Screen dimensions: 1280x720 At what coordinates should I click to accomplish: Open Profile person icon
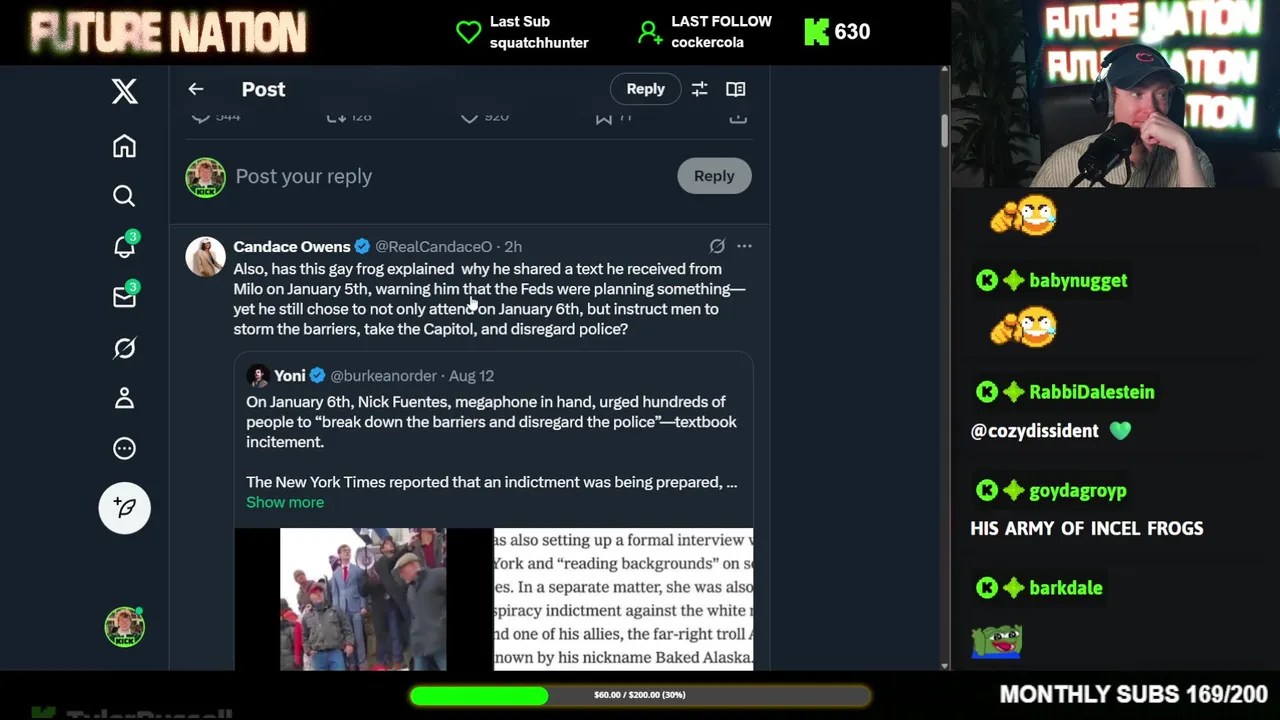tap(124, 398)
